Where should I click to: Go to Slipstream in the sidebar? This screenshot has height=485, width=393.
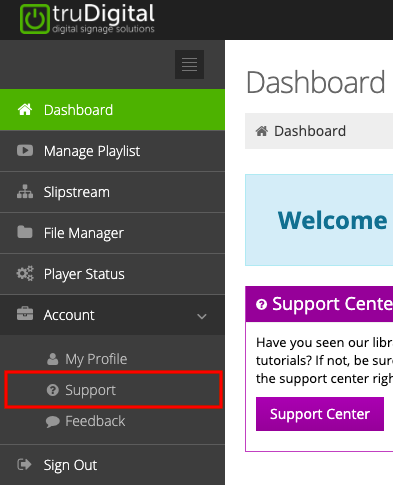[x=112, y=192]
